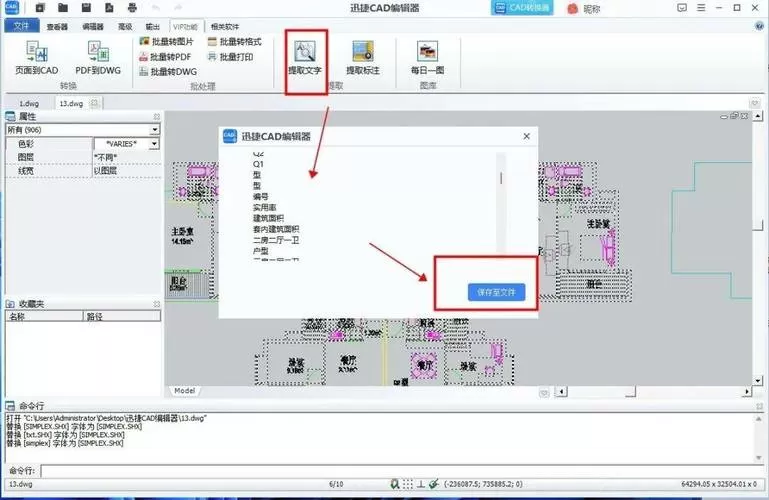Click the 命令行 input field
Image resolution: width=769 pixels, height=500 pixels.
click(401, 471)
